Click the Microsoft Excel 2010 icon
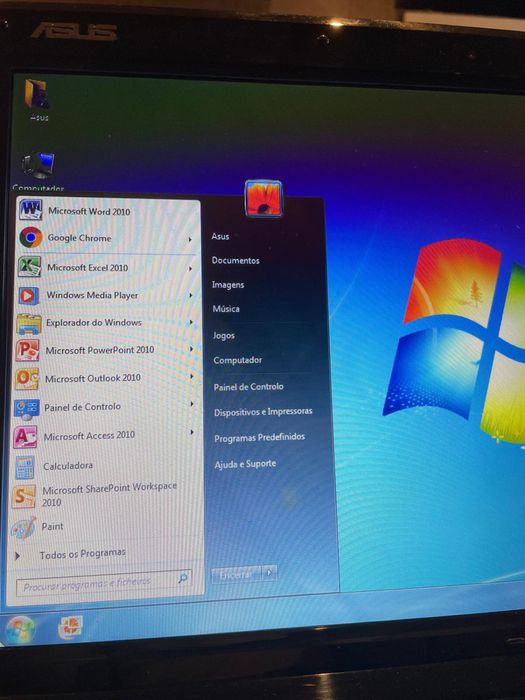525x700 pixels. coord(29,267)
